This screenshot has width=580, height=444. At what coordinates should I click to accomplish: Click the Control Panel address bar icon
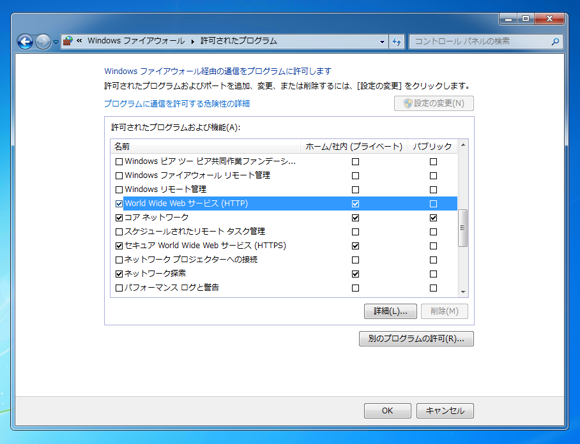pyautogui.click(x=67, y=41)
